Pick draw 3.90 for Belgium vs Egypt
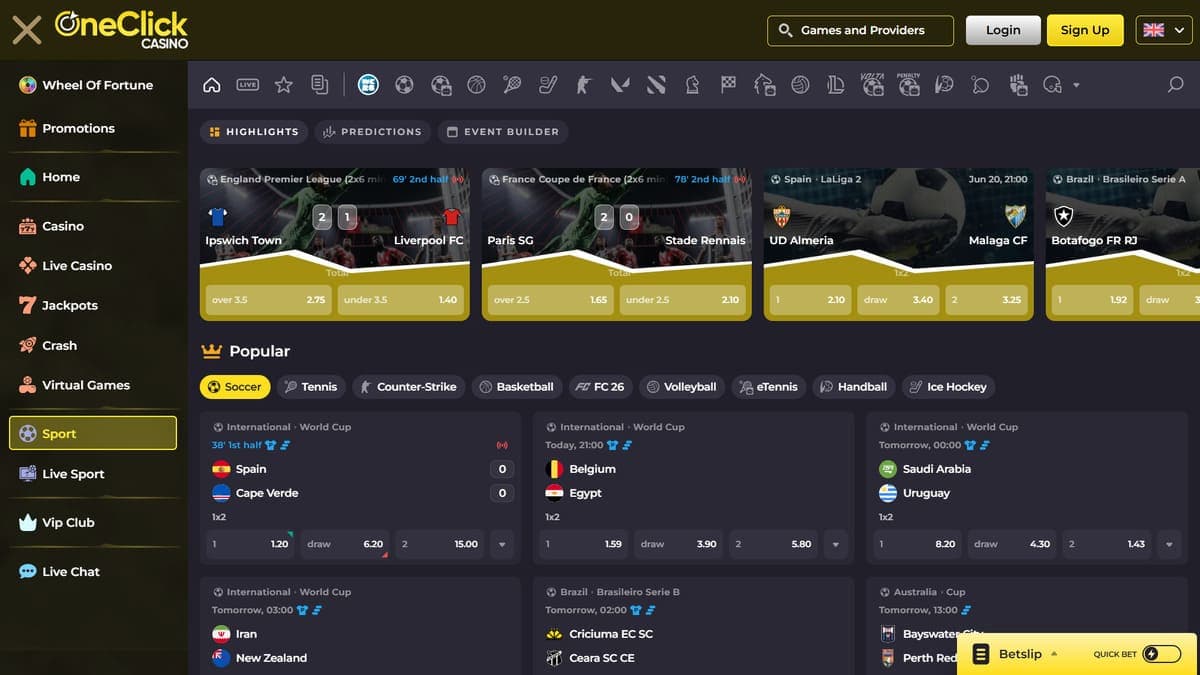Viewport: 1200px width, 675px height. click(x=678, y=545)
